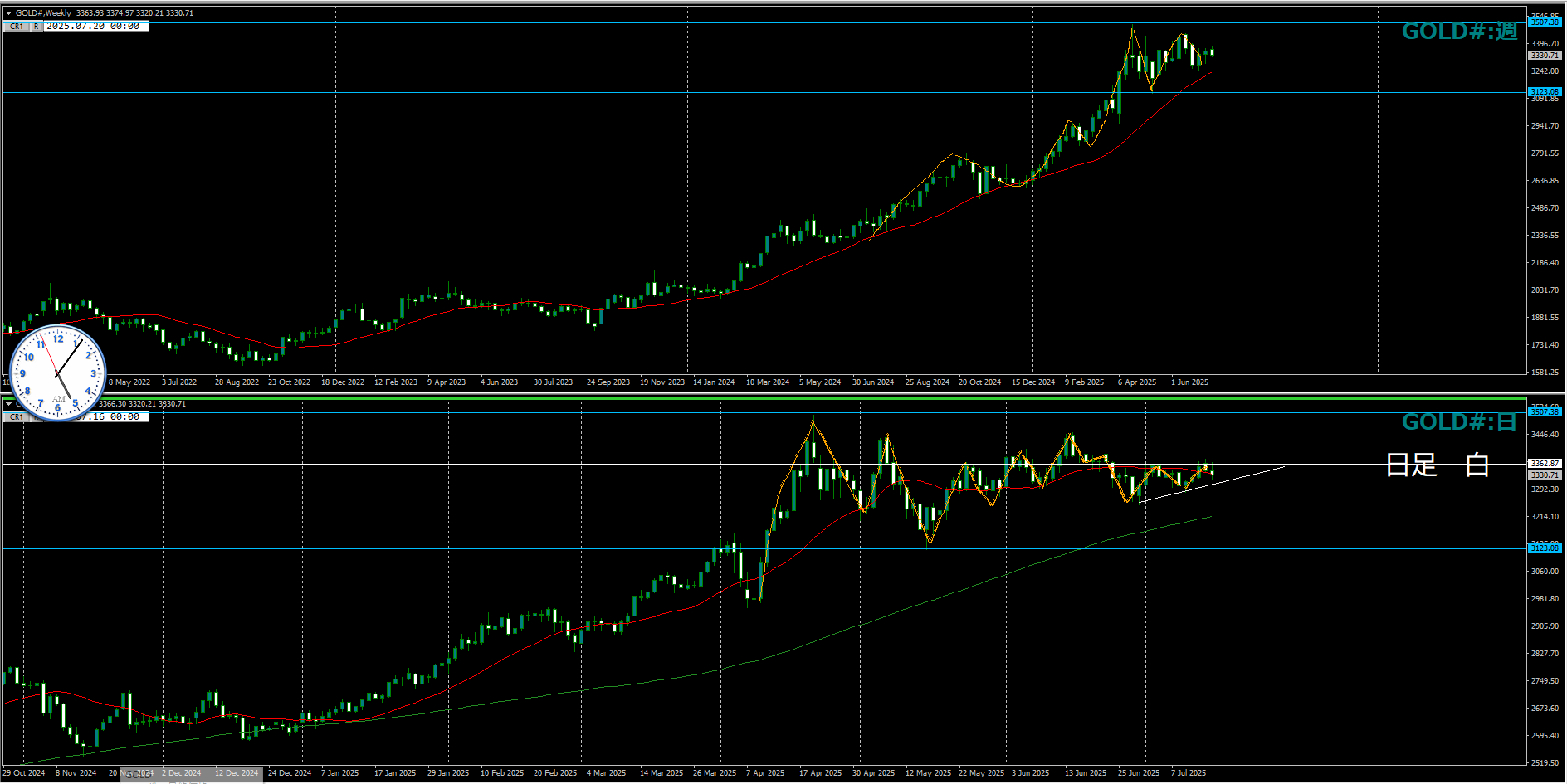Click the 7 Jul 2025 date on daily axis
This screenshot has width=1567, height=784.
coord(1189,773)
